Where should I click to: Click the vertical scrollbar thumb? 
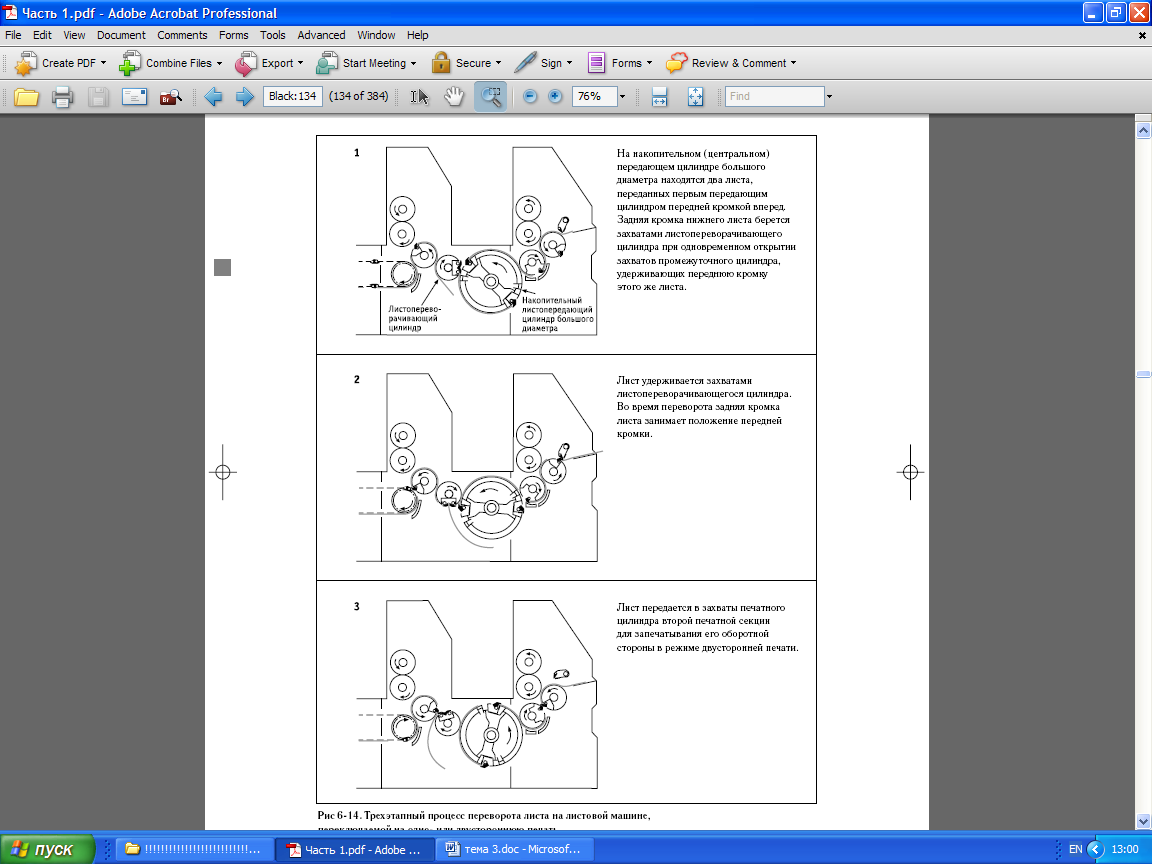point(1143,374)
